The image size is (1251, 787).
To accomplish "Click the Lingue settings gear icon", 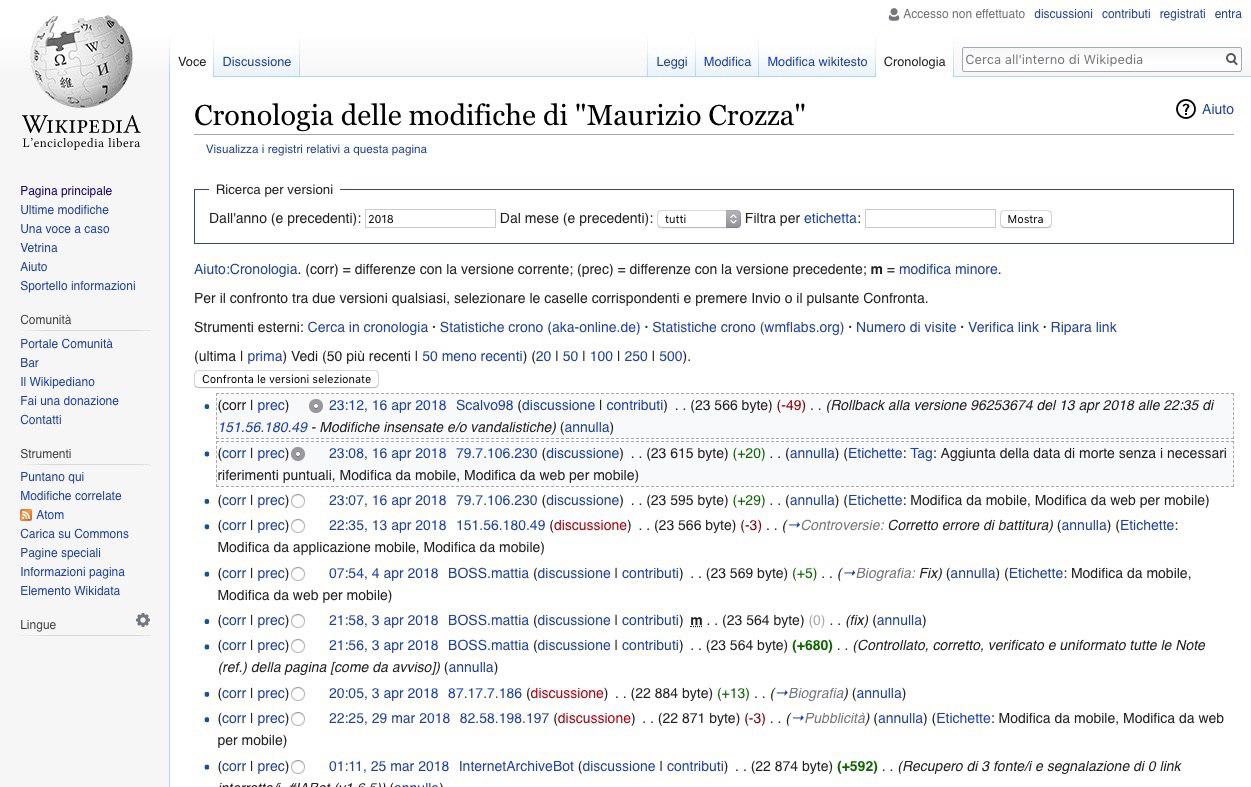I will tap(143, 621).
